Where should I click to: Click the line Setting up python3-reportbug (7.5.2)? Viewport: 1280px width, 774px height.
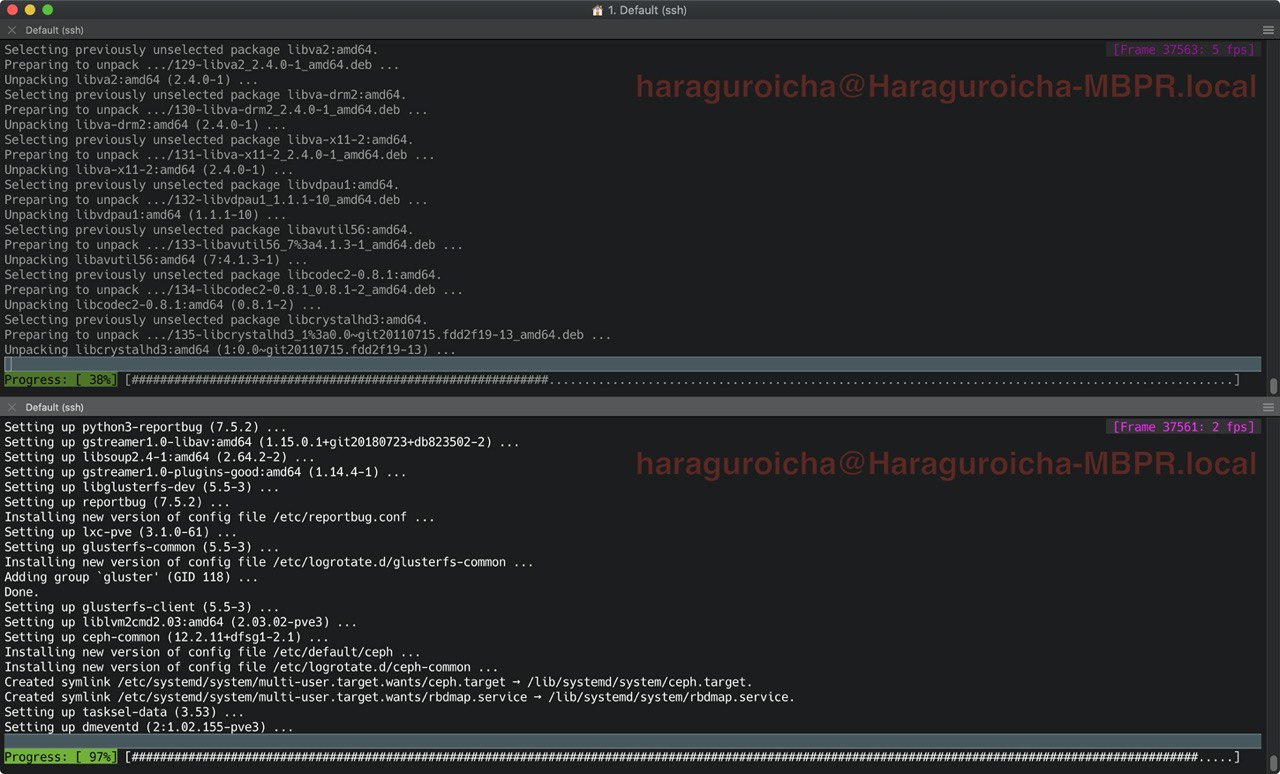click(145, 427)
